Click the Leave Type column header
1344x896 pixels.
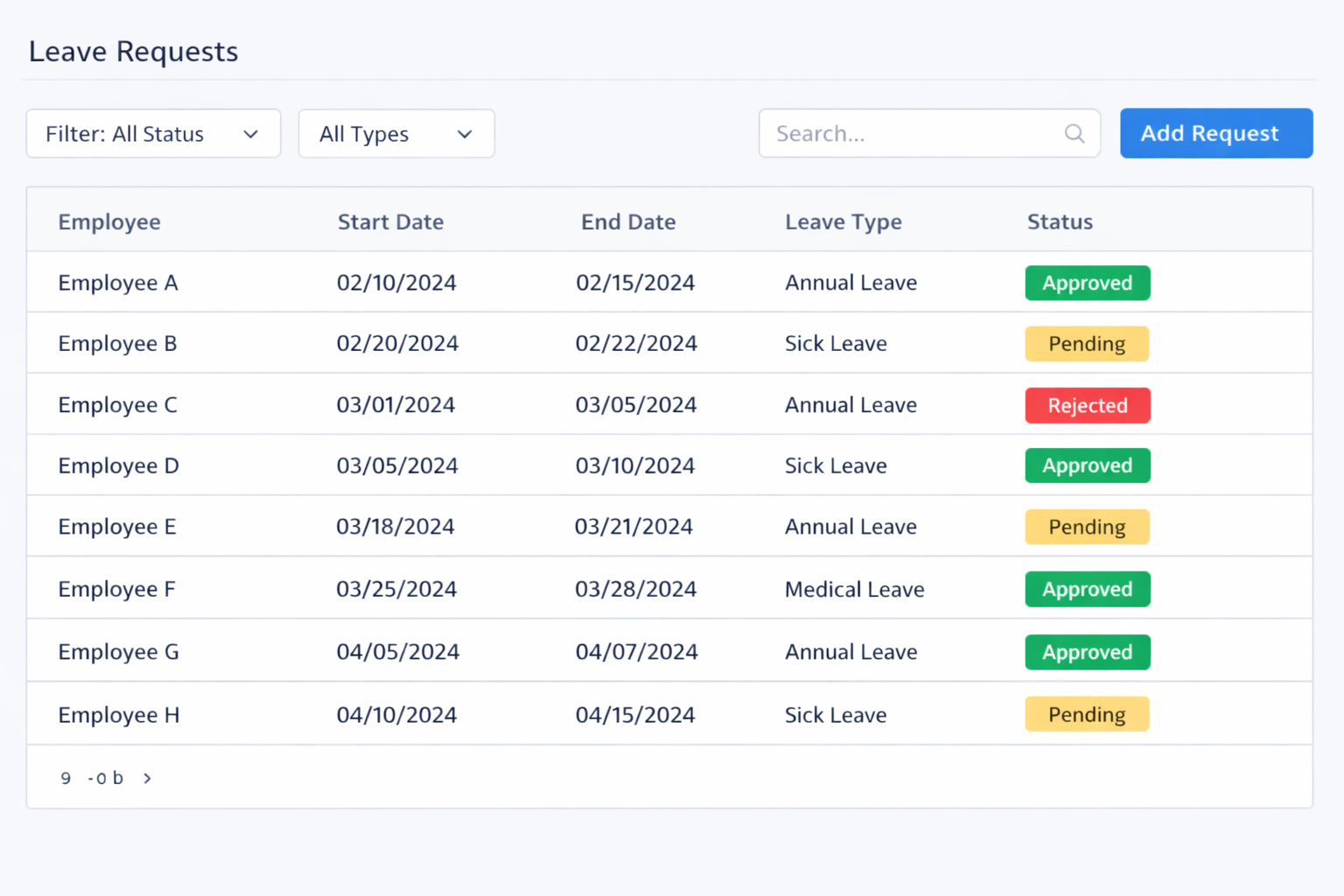click(x=843, y=222)
